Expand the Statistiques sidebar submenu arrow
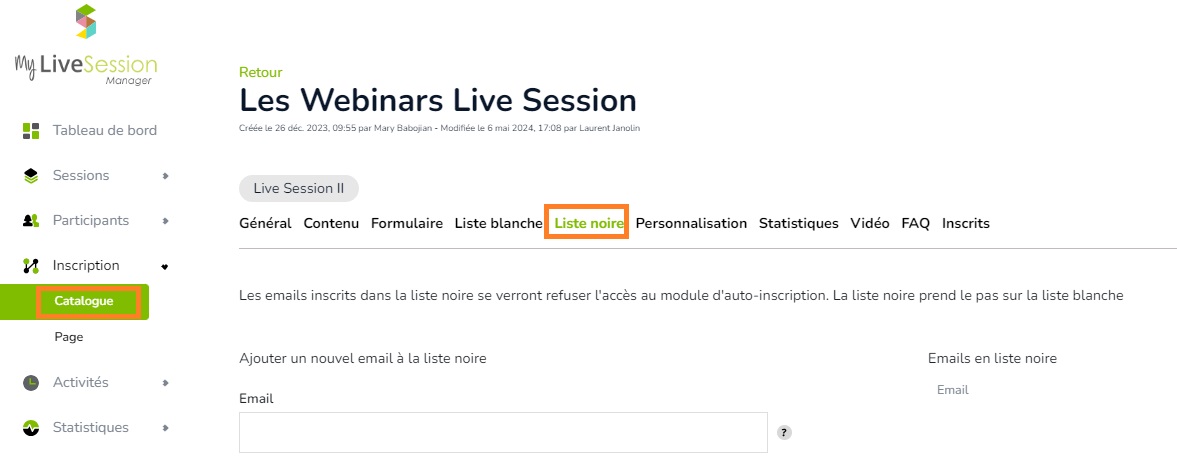1177x461 pixels. pyautogui.click(x=165, y=428)
